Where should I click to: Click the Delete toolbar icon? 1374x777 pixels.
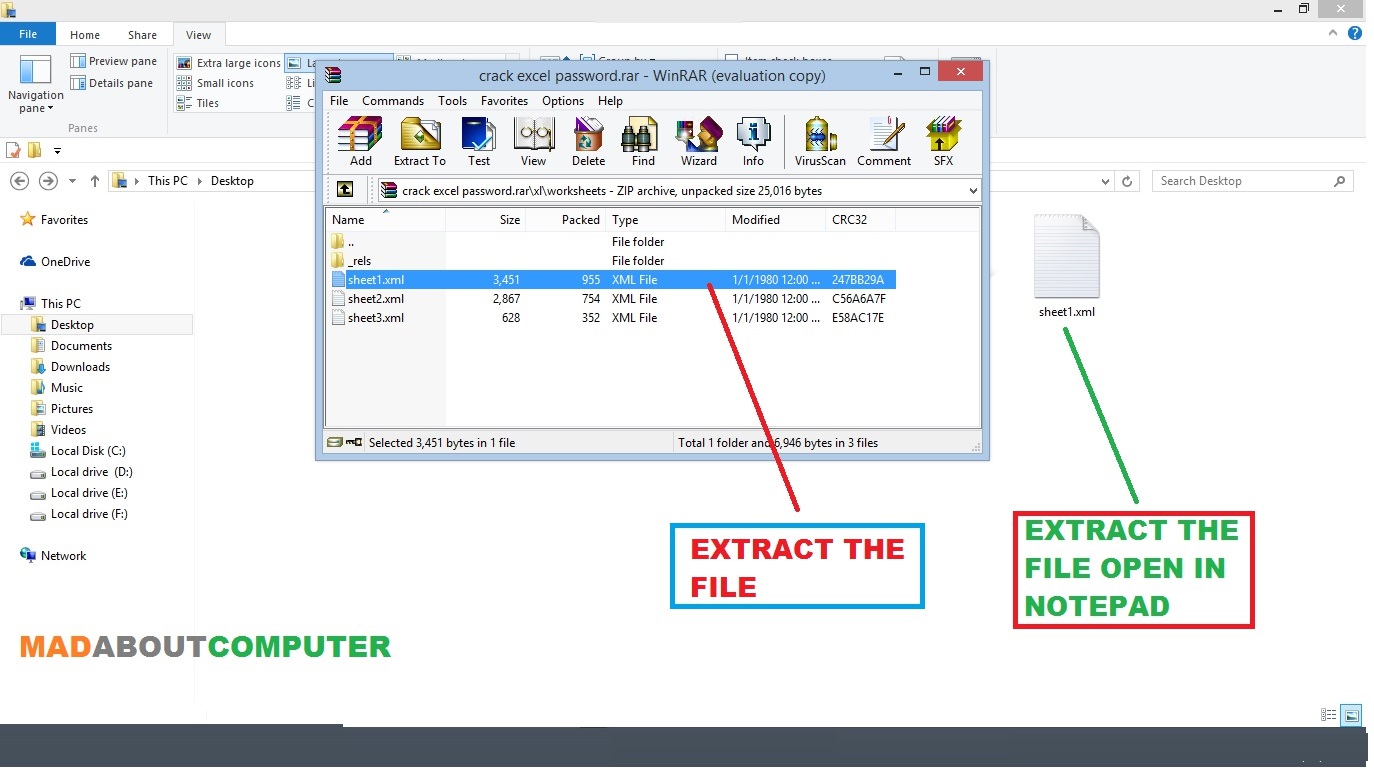(588, 142)
